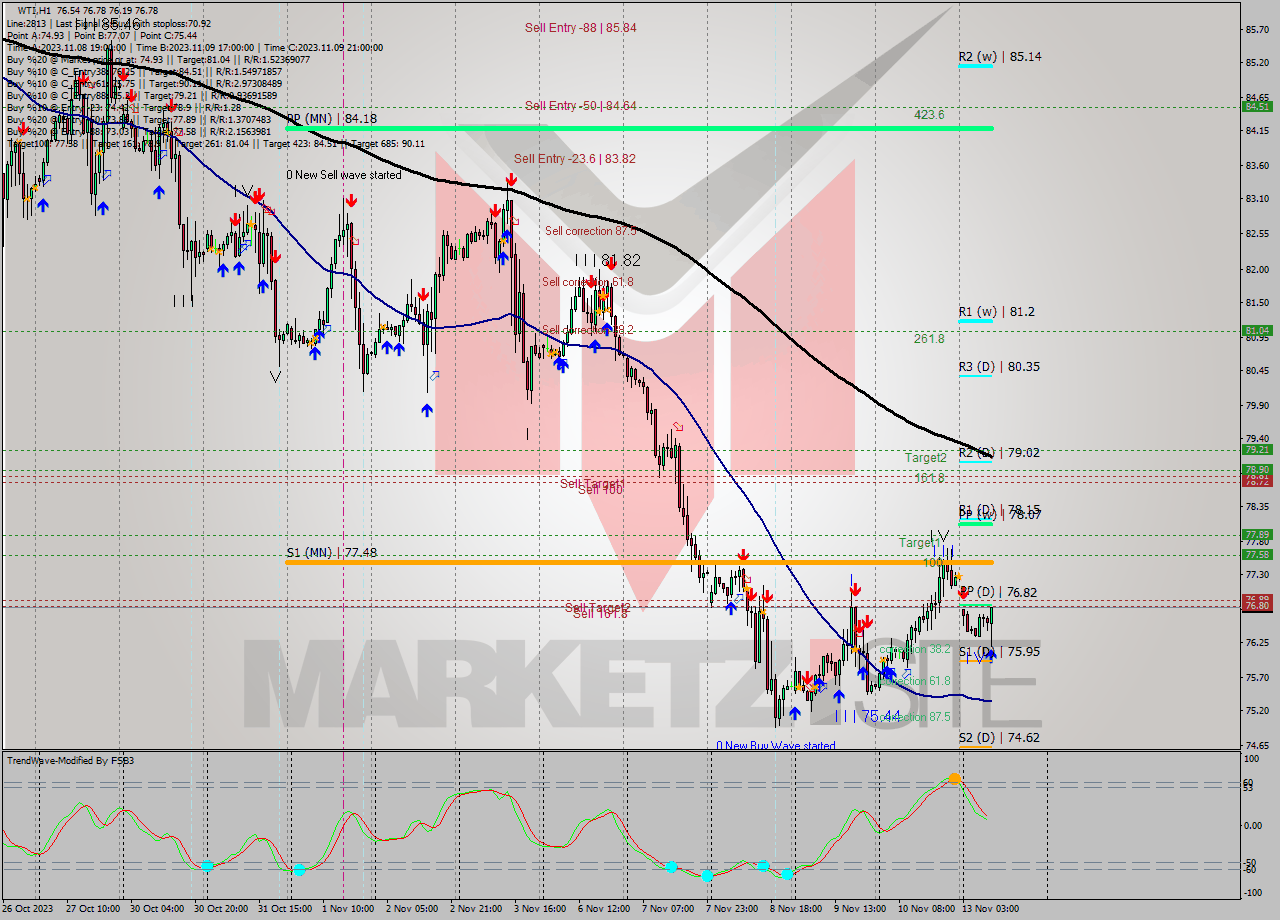Click the "Sell Target2" label
The image size is (1280, 920).
coord(598,608)
